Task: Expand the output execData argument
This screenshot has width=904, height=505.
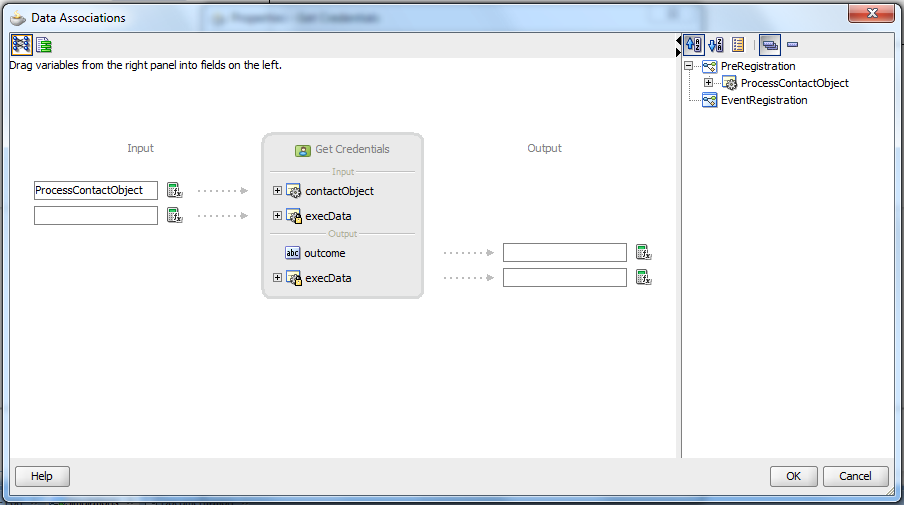Action: [277, 277]
